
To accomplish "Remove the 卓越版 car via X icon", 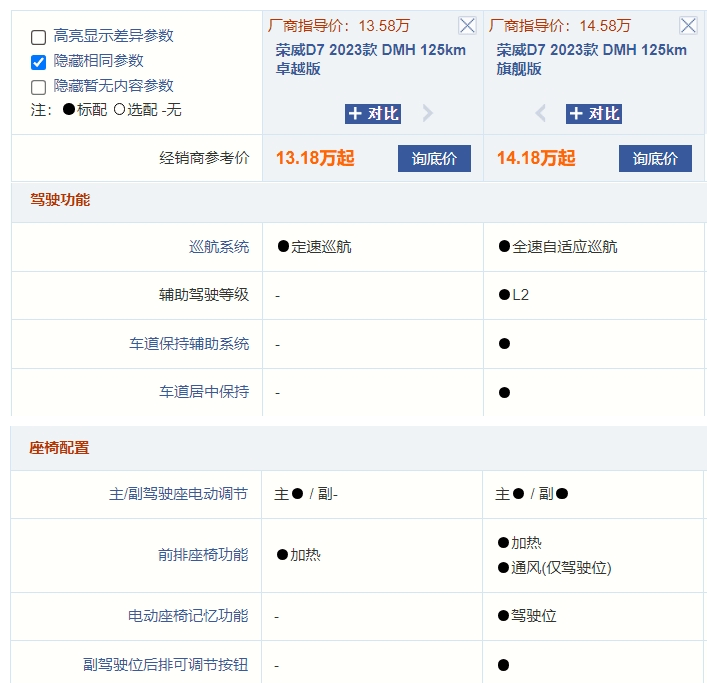I will (467, 25).
